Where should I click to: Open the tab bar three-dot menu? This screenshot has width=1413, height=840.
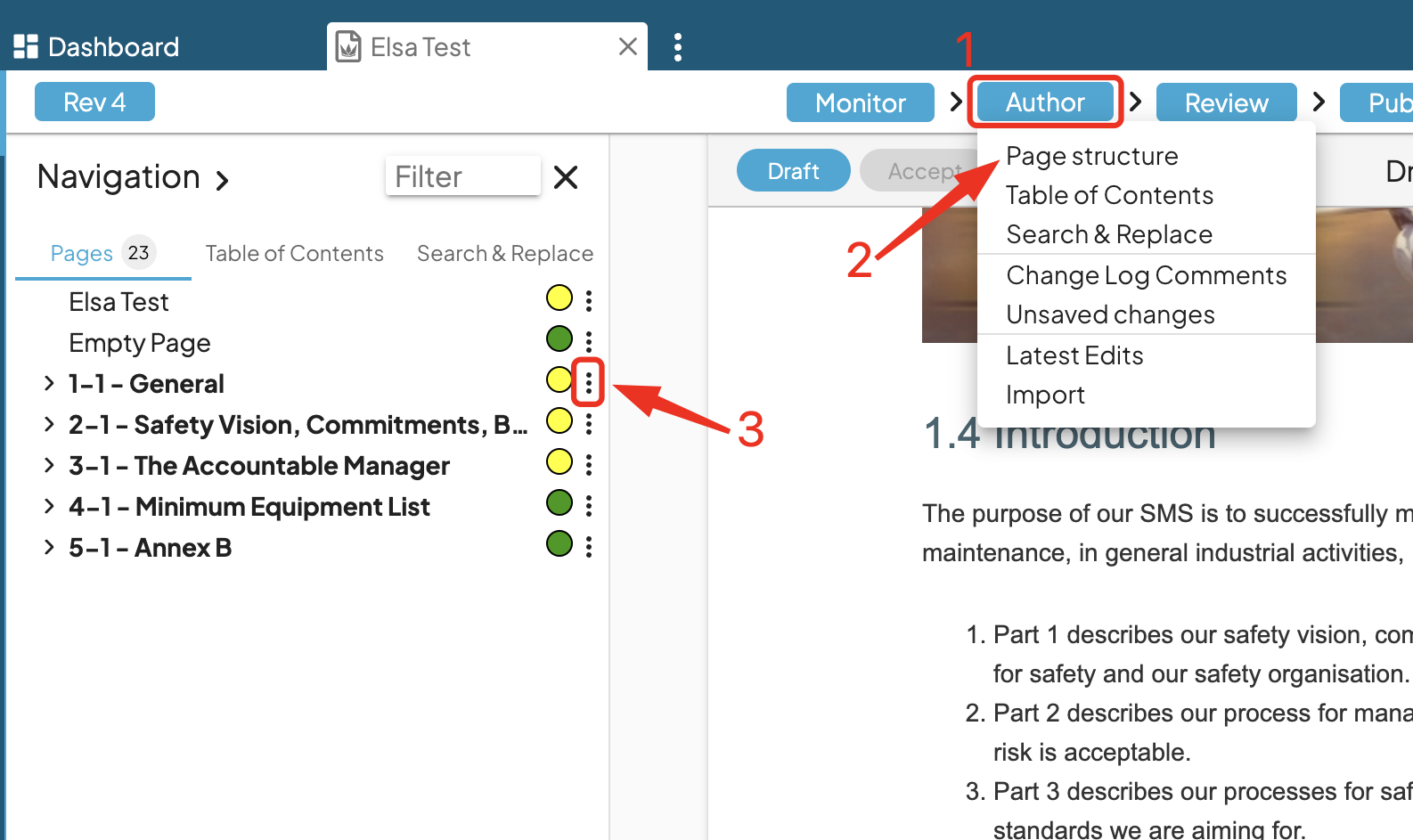tap(678, 46)
